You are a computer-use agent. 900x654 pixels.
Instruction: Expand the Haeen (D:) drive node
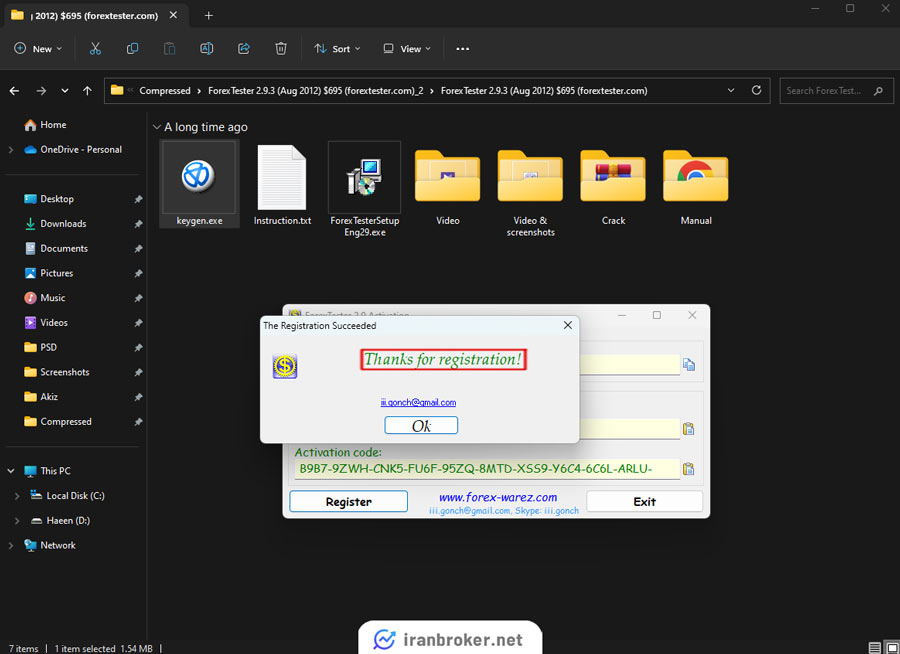tap(17, 520)
